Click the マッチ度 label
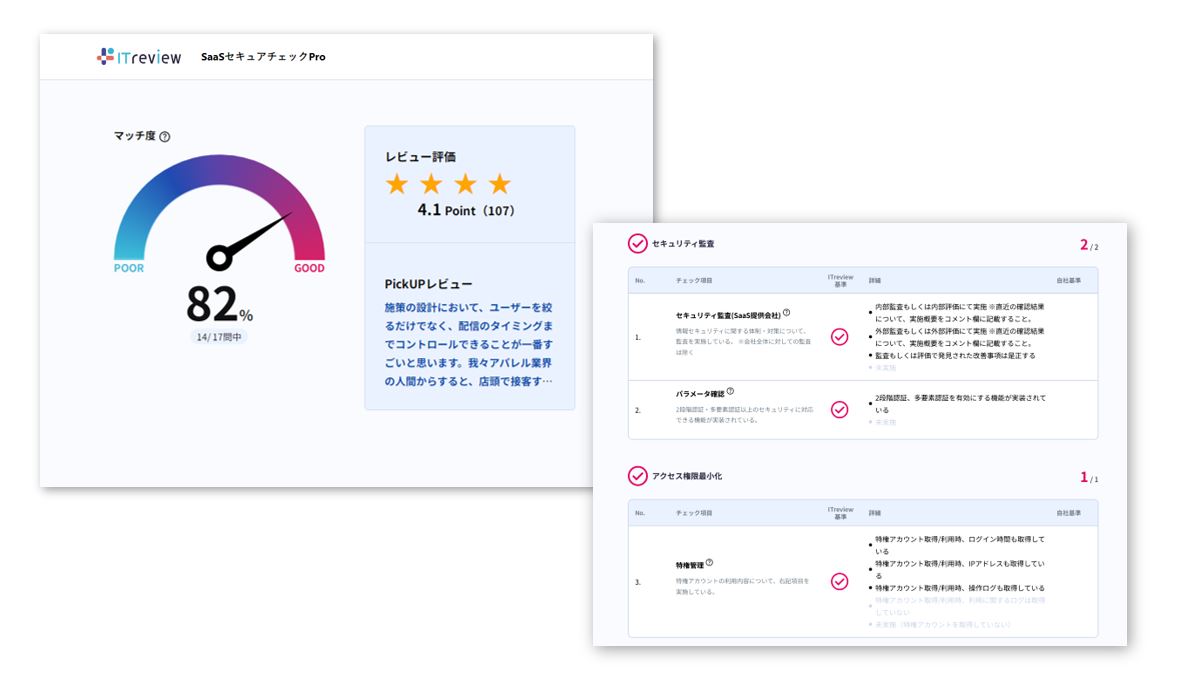Viewport: 1200px width, 693px height. 135,136
